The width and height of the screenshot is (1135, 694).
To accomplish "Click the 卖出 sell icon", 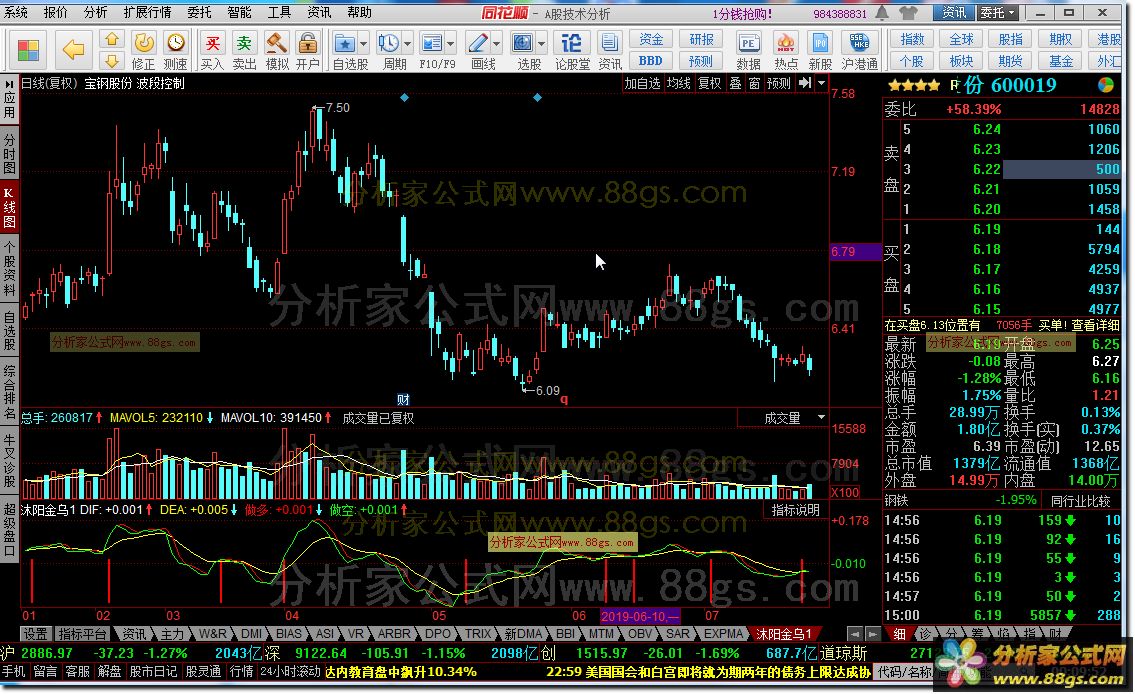I will point(244,43).
